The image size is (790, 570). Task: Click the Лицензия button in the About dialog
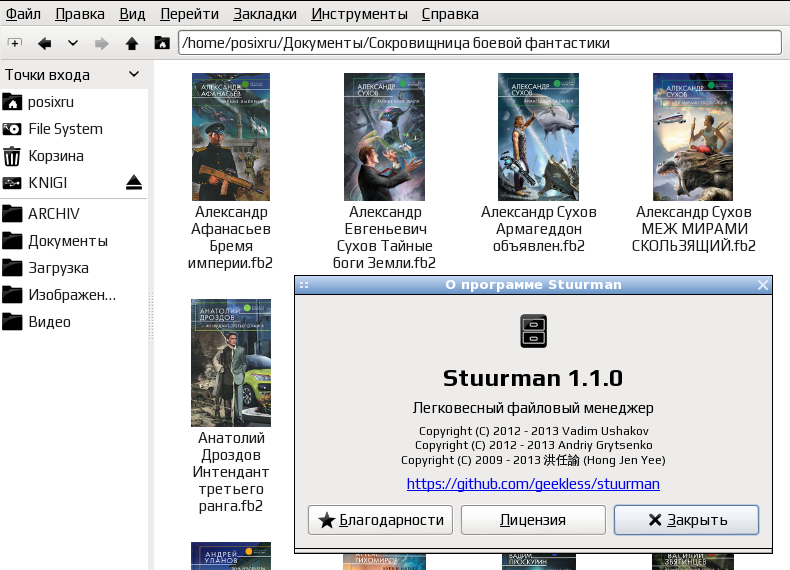click(x=533, y=520)
